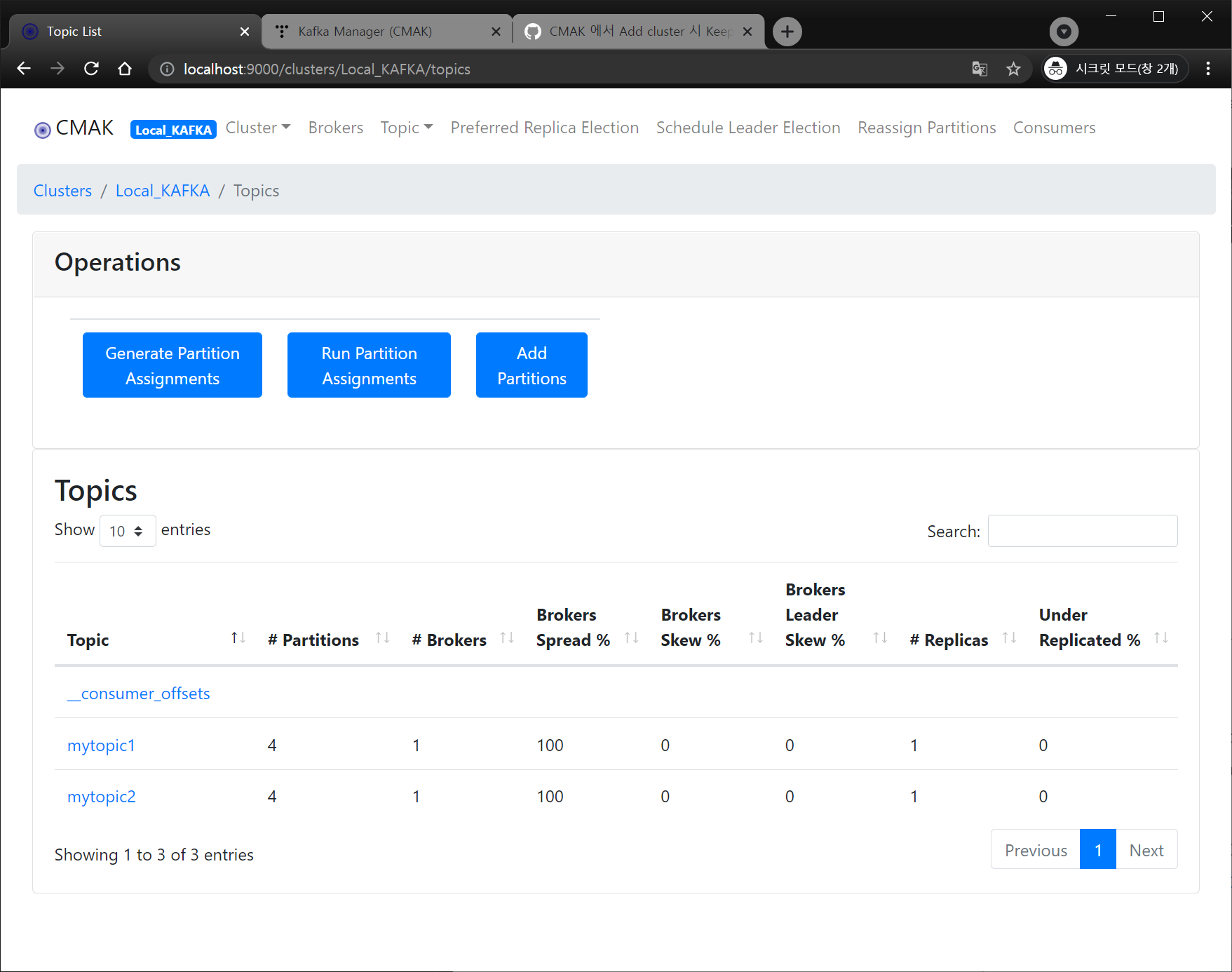Click the Local_KAFKA cluster badge
The width and height of the screenshot is (1232, 972).
click(173, 130)
